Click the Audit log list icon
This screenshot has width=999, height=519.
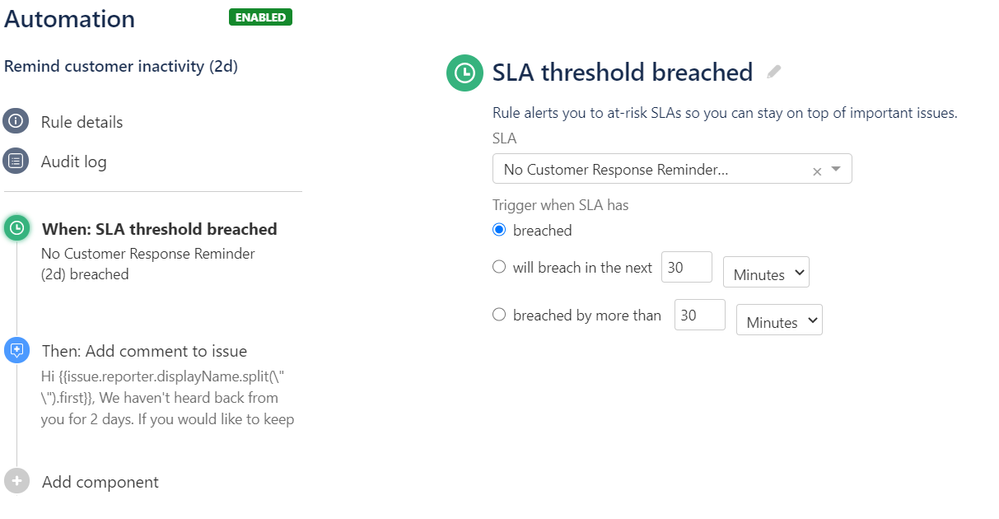tap(16, 161)
